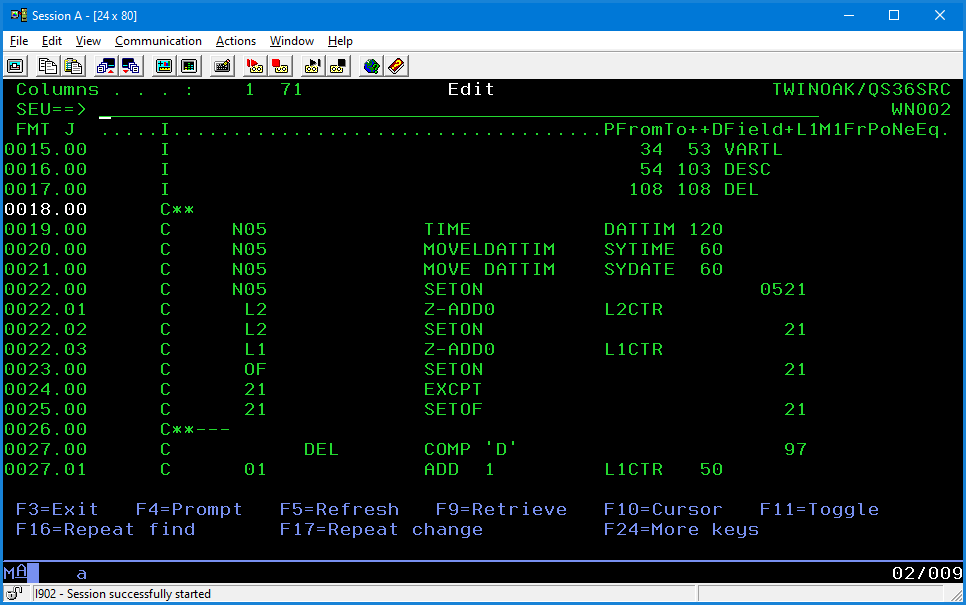966x605 pixels.
Task: Open the Edit menu
Action: (x=52, y=41)
